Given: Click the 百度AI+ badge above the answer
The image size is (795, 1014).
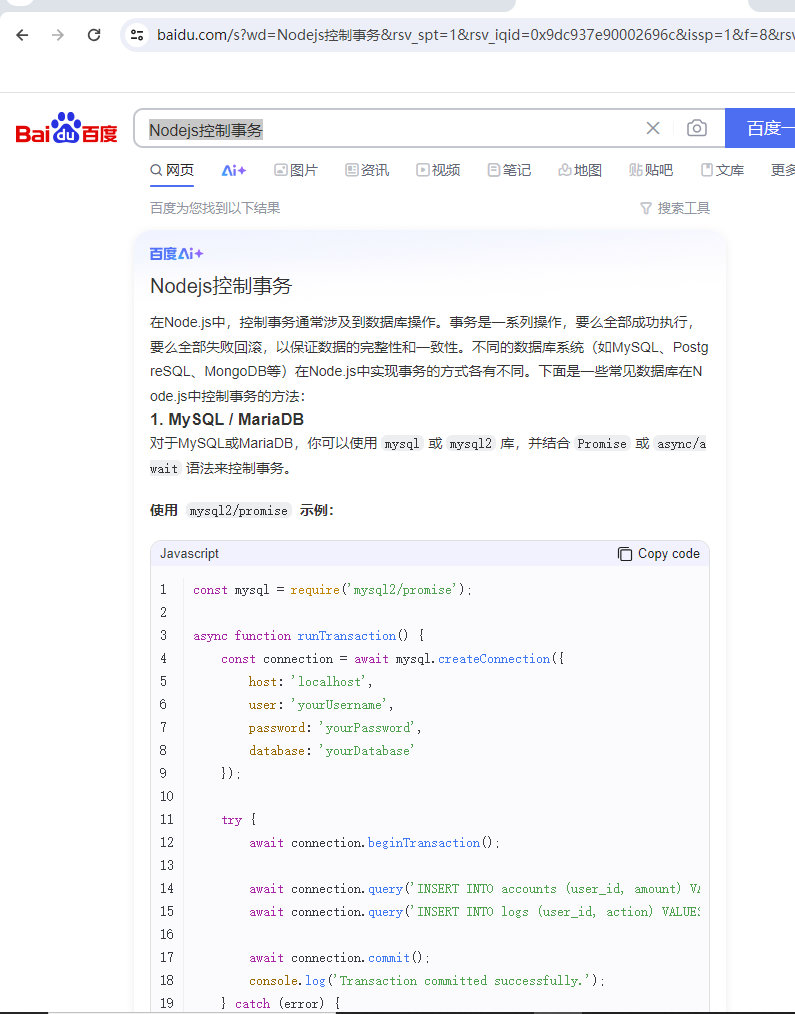Looking at the screenshot, I should (x=177, y=254).
